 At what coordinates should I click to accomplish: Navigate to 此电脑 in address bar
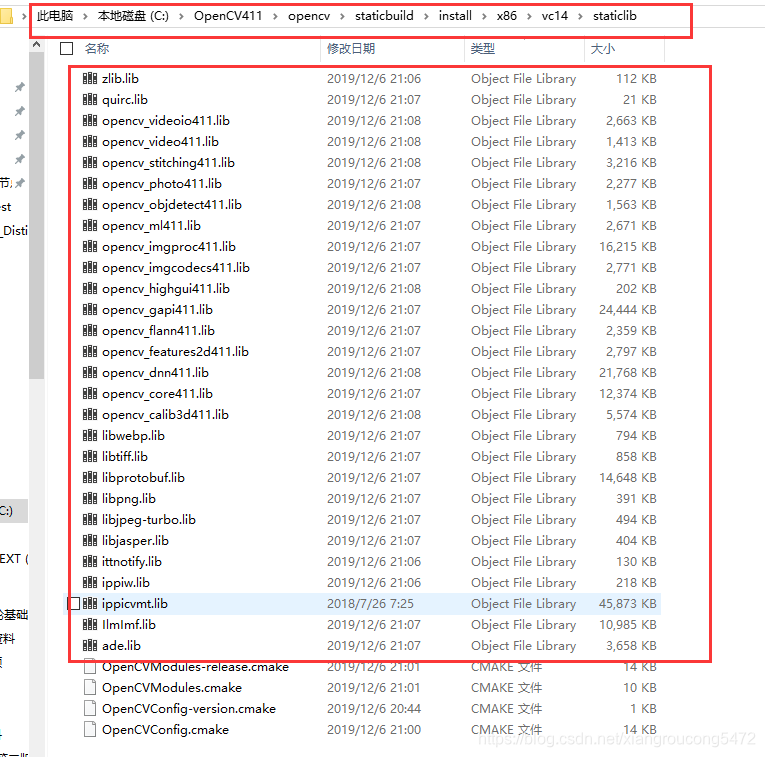click(x=55, y=16)
